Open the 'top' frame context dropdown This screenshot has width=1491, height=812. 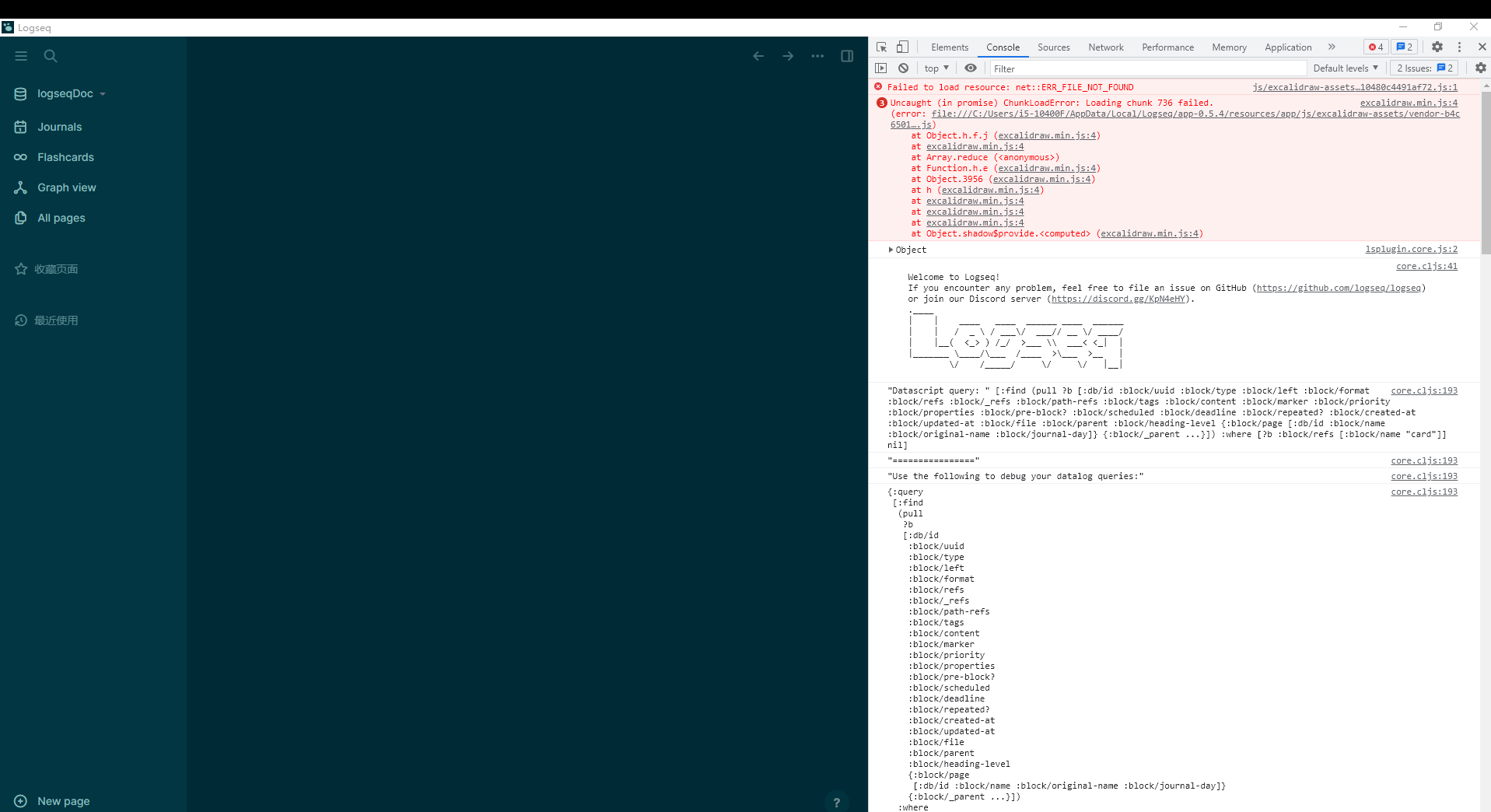936,68
